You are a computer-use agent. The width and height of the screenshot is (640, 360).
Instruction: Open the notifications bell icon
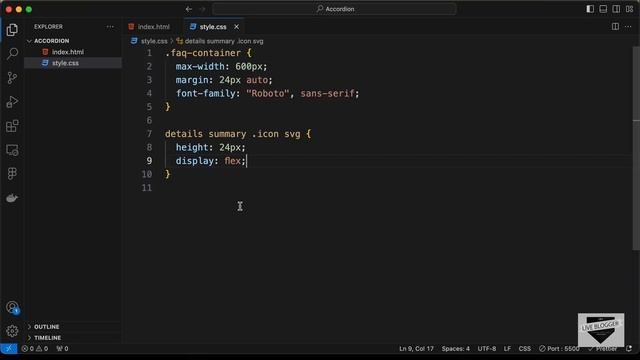(629, 349)
